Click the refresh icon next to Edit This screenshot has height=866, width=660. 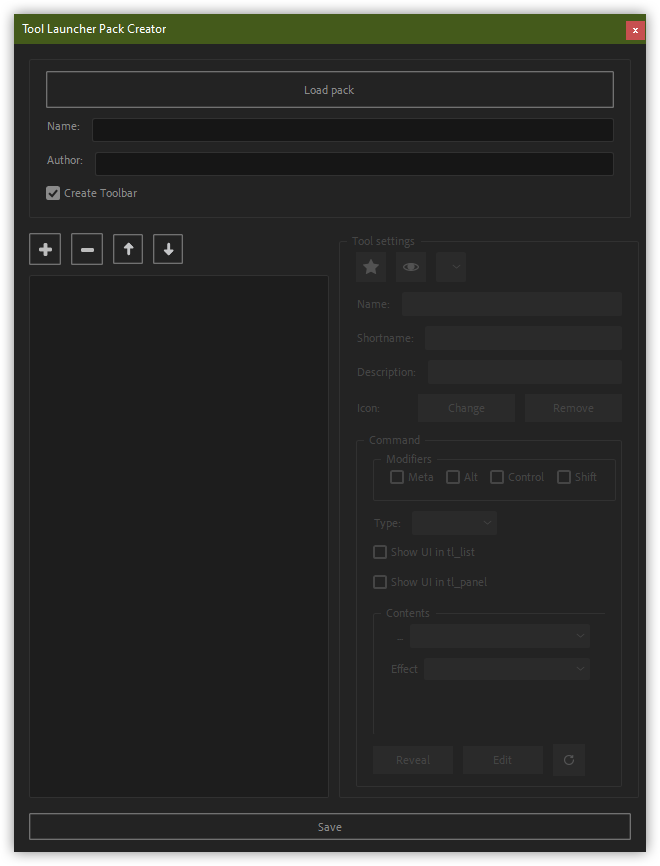point(569,760)
